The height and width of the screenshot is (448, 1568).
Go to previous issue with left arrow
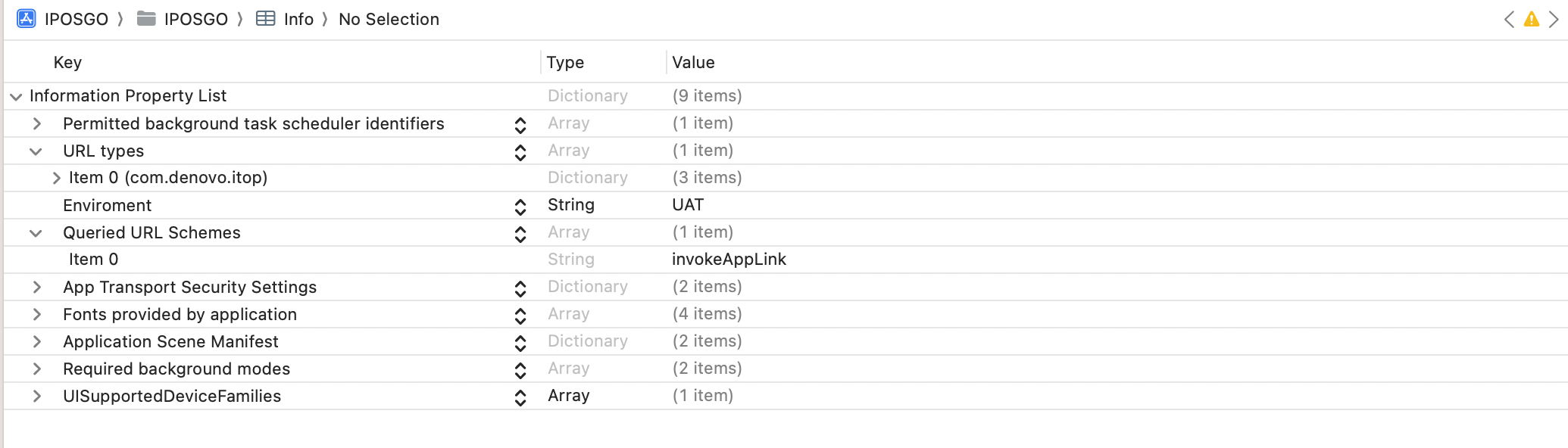(x=1509, y=20)
